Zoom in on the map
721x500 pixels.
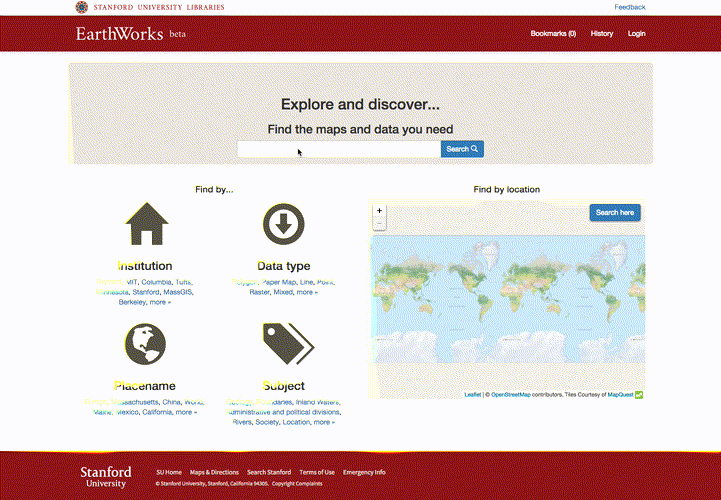click(x=379, y=211)
